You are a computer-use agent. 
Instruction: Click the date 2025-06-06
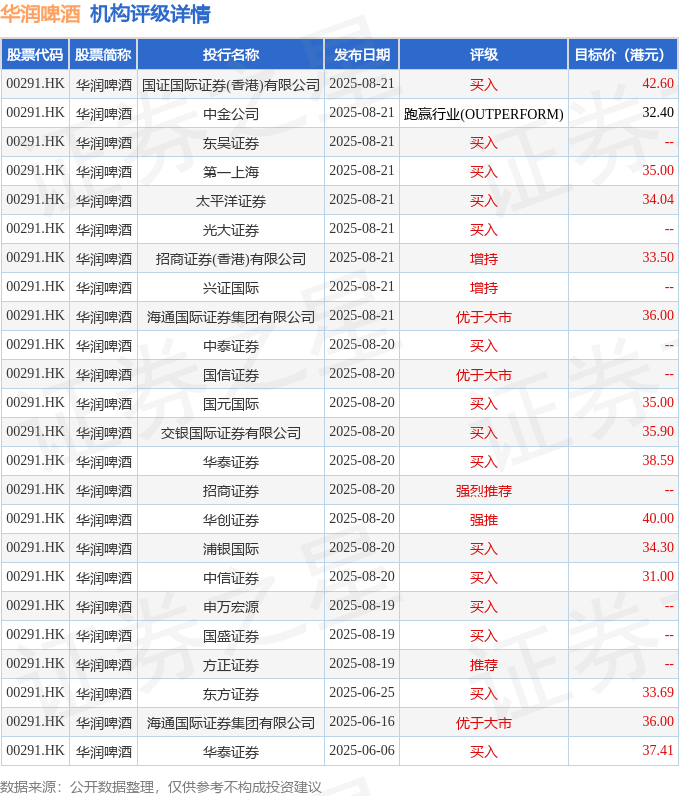pos(362,750)
